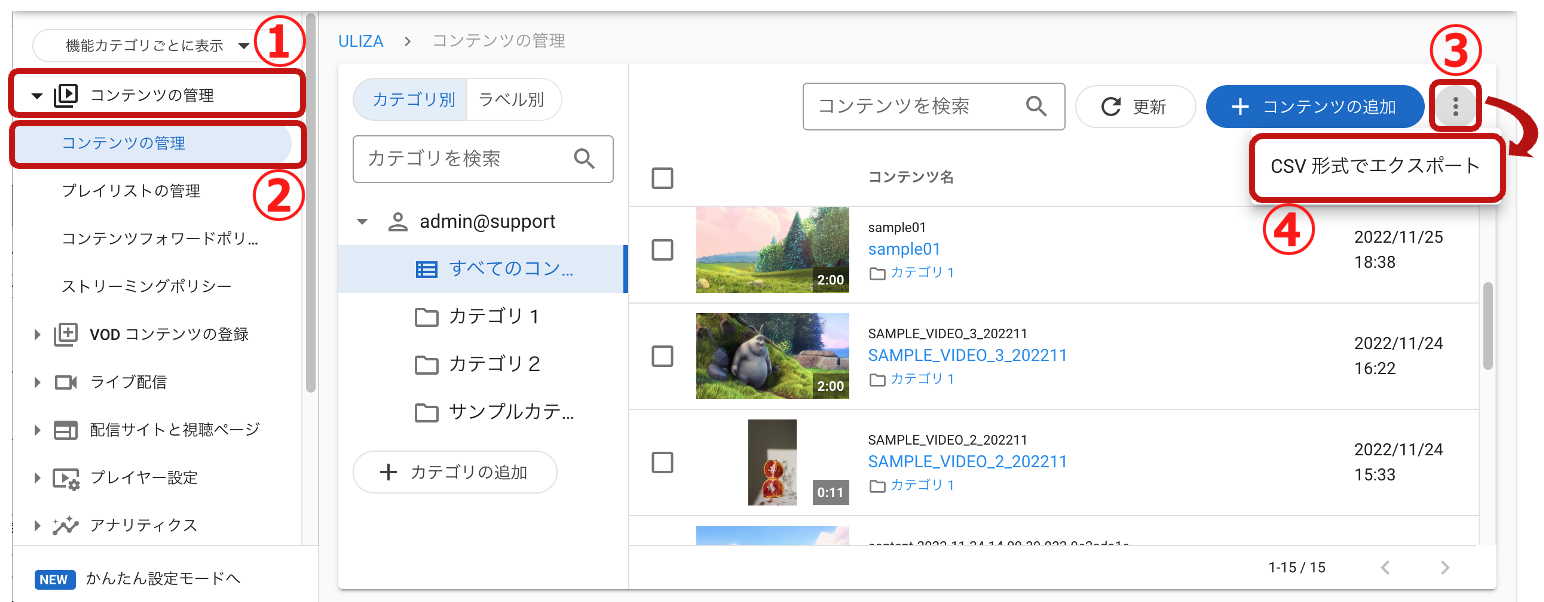Open the SAMPLE_VIDEO_2_202211 link

click(x=967, y=462)
